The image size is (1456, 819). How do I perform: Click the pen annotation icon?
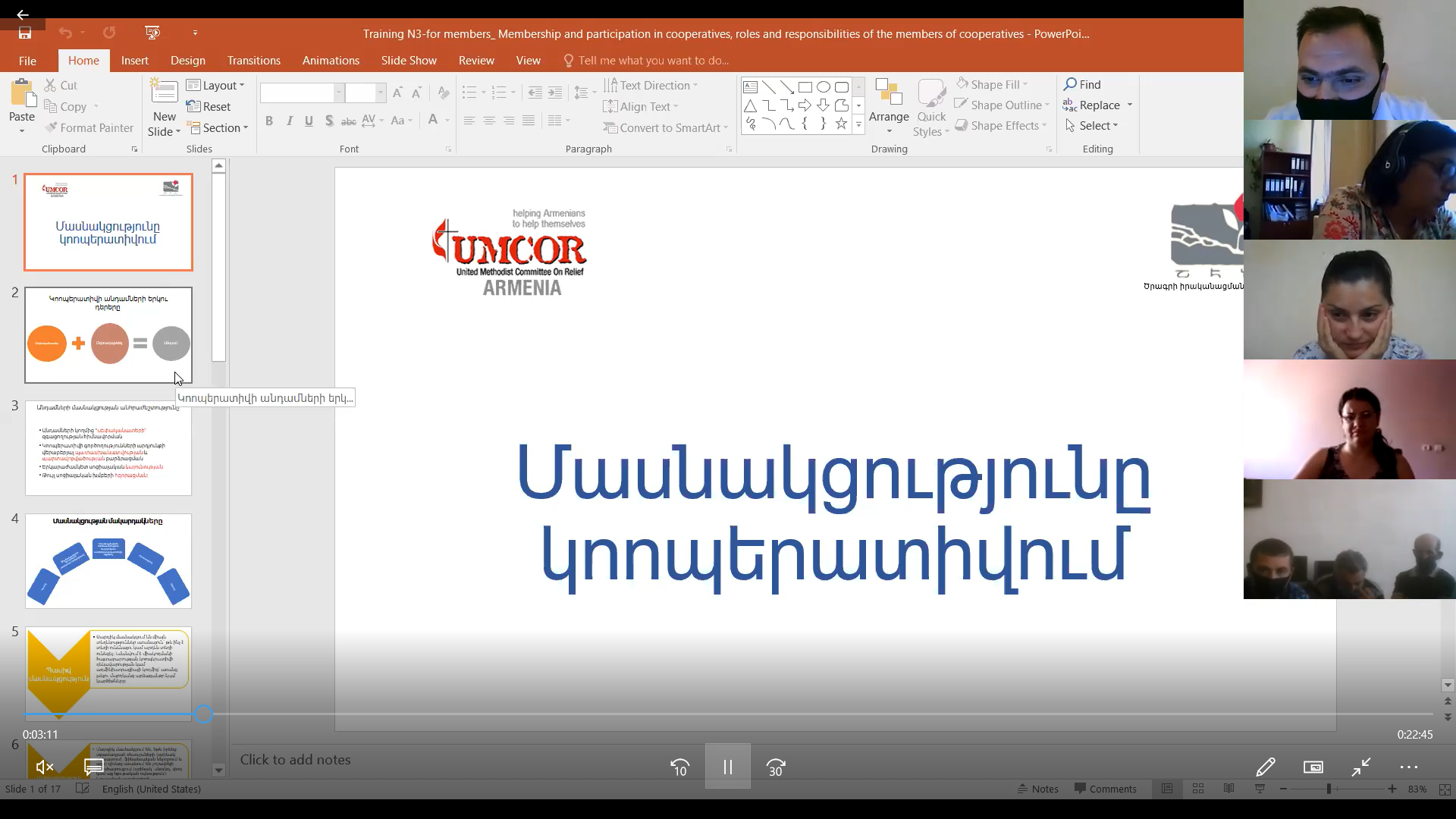point(1265,767)
